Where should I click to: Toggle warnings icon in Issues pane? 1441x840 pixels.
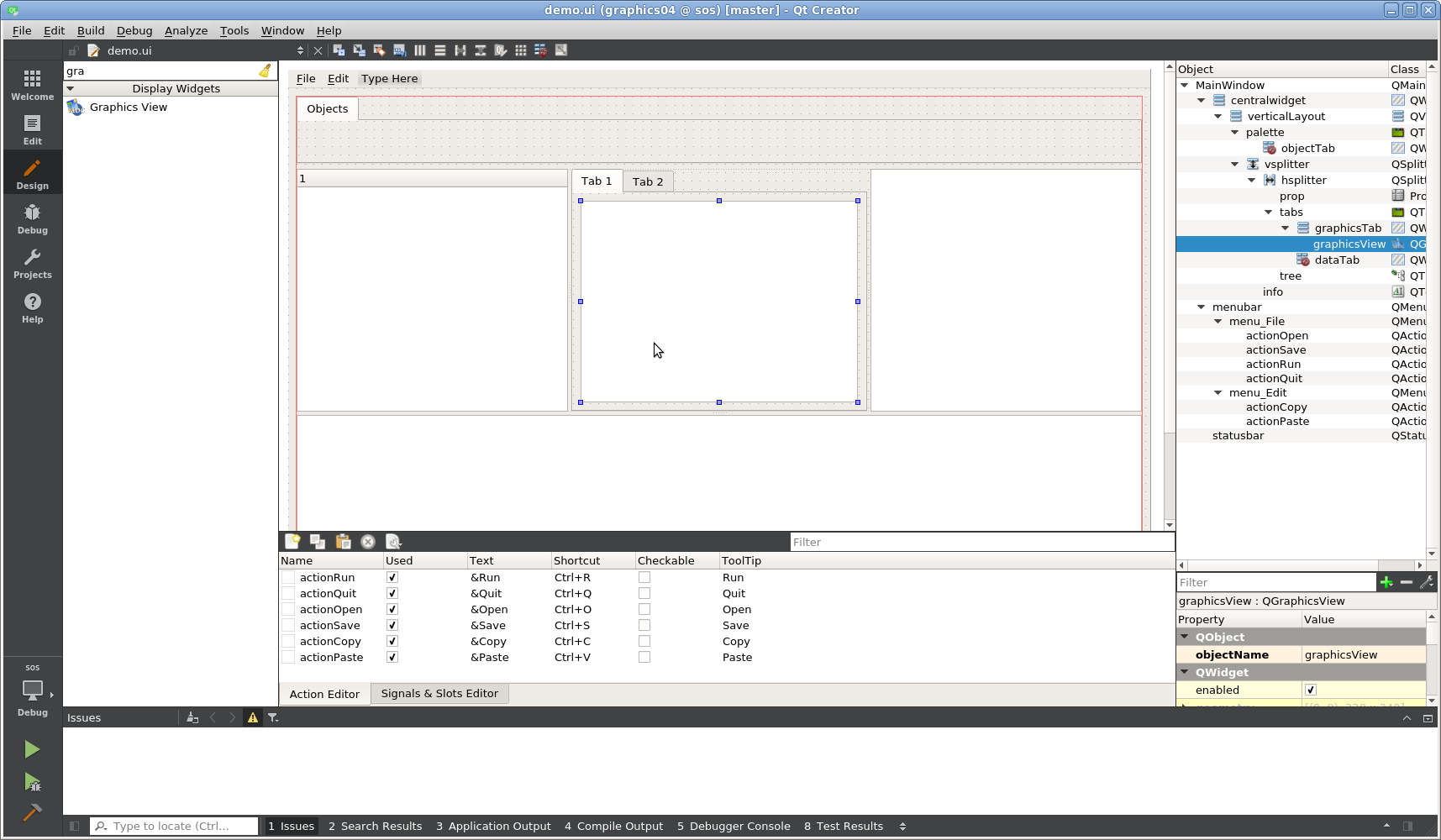click(x=252, y=717)
